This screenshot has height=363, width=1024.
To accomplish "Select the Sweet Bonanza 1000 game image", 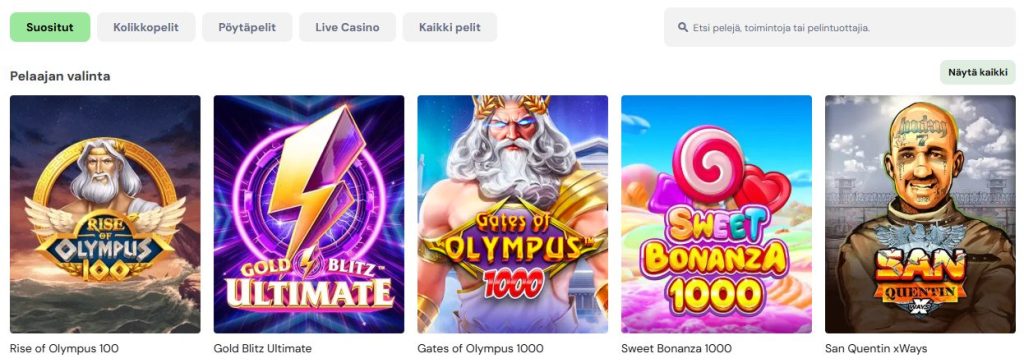I will [716, 214].
